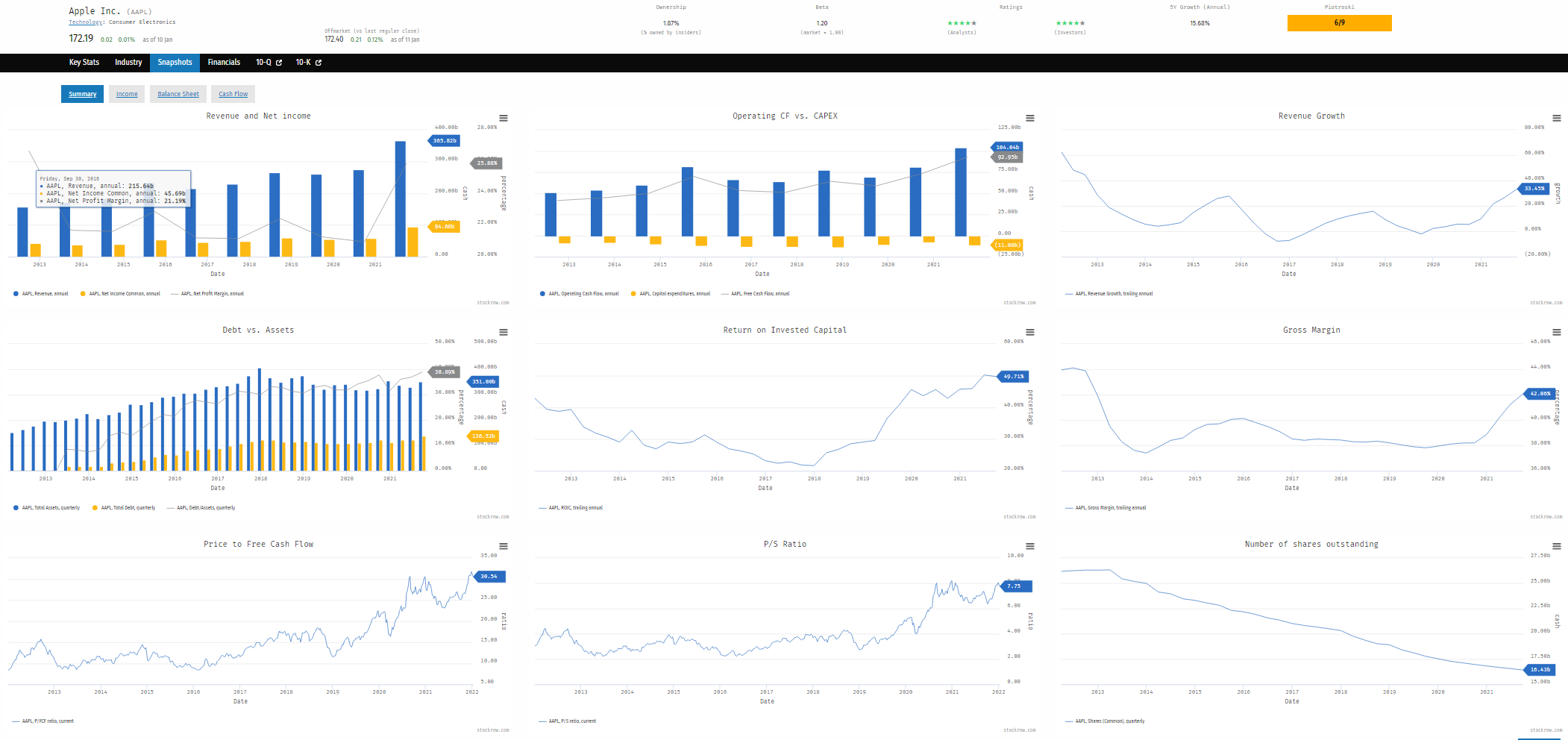The height and width of the screenshot is (740, 1568).
Task: Click the 104.04b operating cash flow label
Action: (1007, 147)
